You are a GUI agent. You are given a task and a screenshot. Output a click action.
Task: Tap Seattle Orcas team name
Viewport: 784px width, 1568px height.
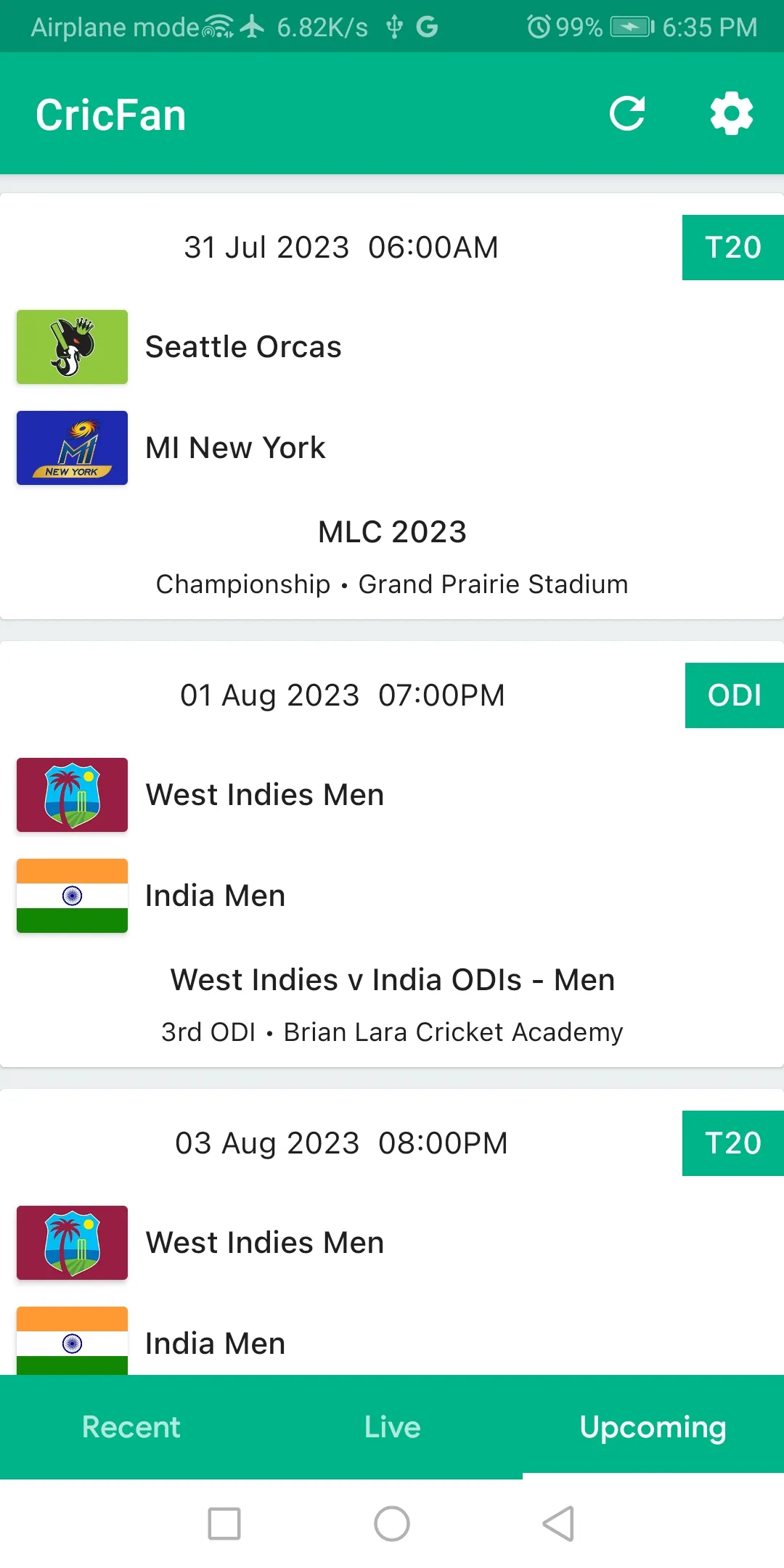243,347
